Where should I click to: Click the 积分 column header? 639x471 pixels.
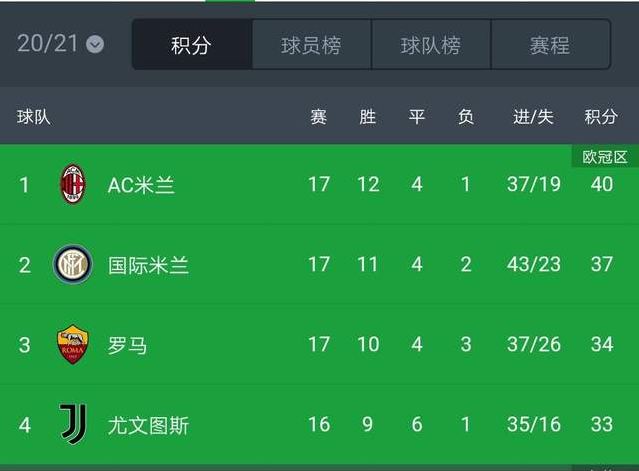[601, 117]
